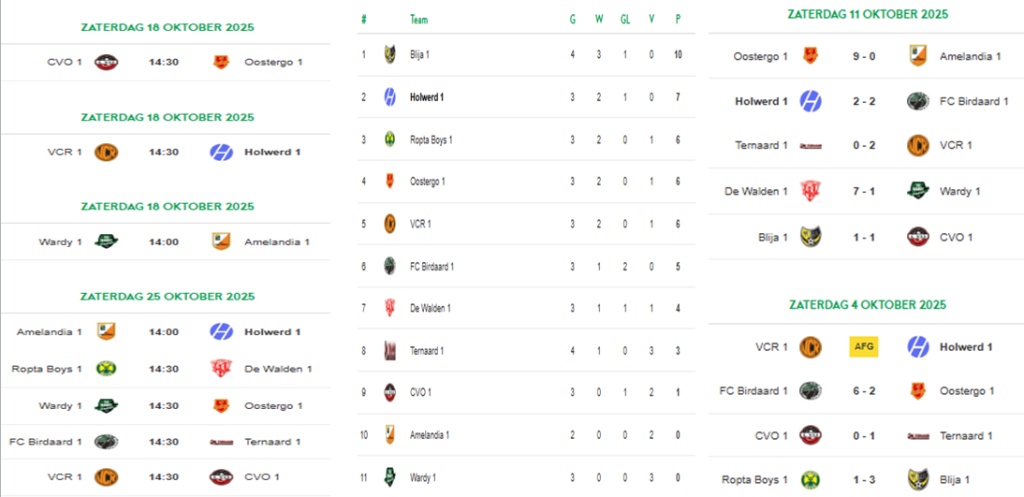This screenshot has width=1024, height=497.
Task: Click the Ternaard logo in standings row 8
Action: [x=390, y=350]
